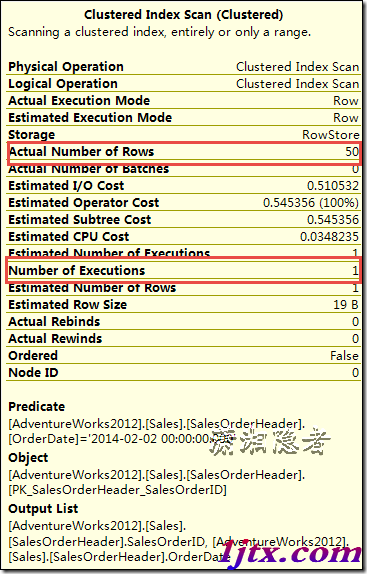This screenshot has width=367, height=574.
Task: Click the Estimated Subtree Cost label
Action: [79, 219]
